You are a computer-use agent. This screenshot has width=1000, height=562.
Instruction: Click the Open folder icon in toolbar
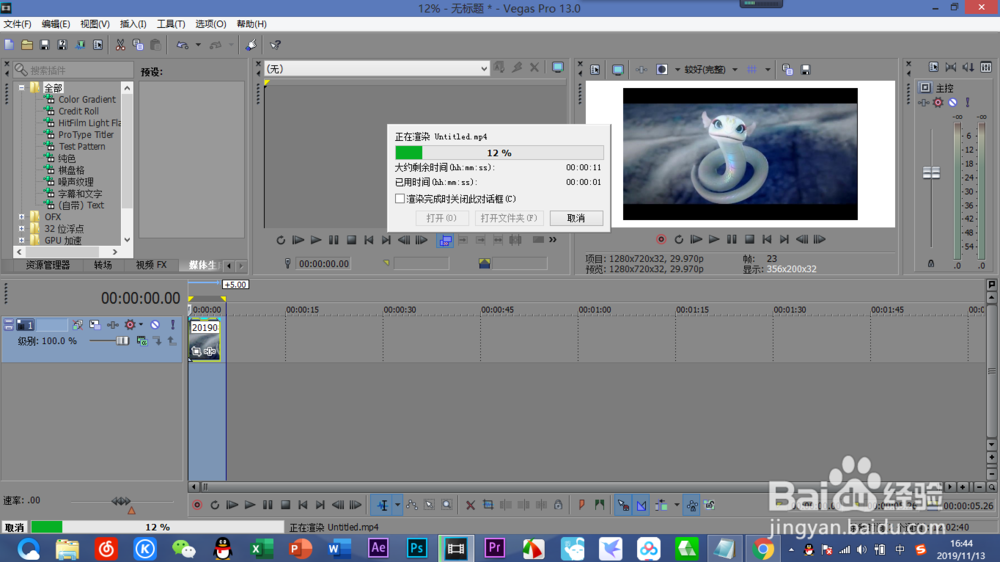(27, 45)
